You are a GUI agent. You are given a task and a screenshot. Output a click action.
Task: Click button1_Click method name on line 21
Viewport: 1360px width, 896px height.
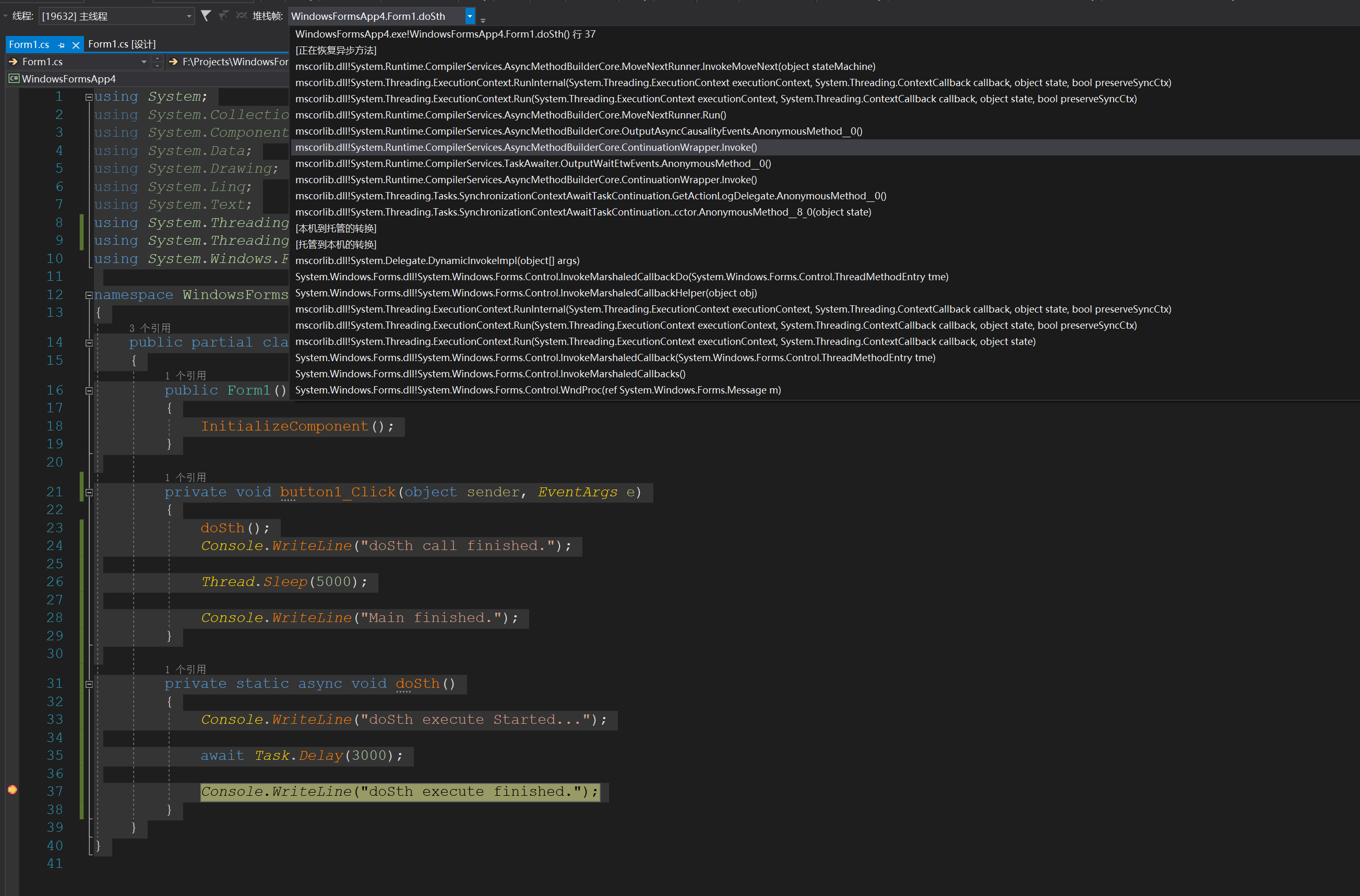pos(338,492)
